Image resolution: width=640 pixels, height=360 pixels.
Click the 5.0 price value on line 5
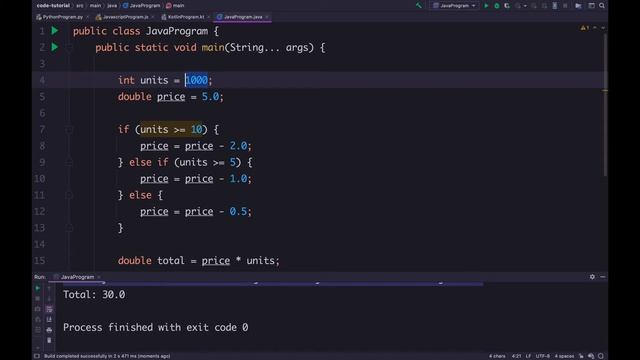click(x=210, y=97)
